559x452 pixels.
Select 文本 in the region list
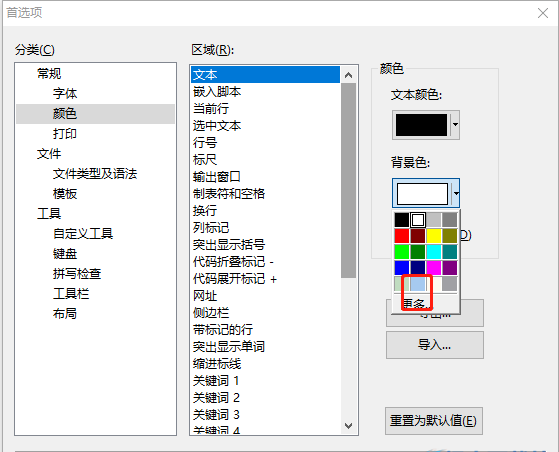point(265,75)
